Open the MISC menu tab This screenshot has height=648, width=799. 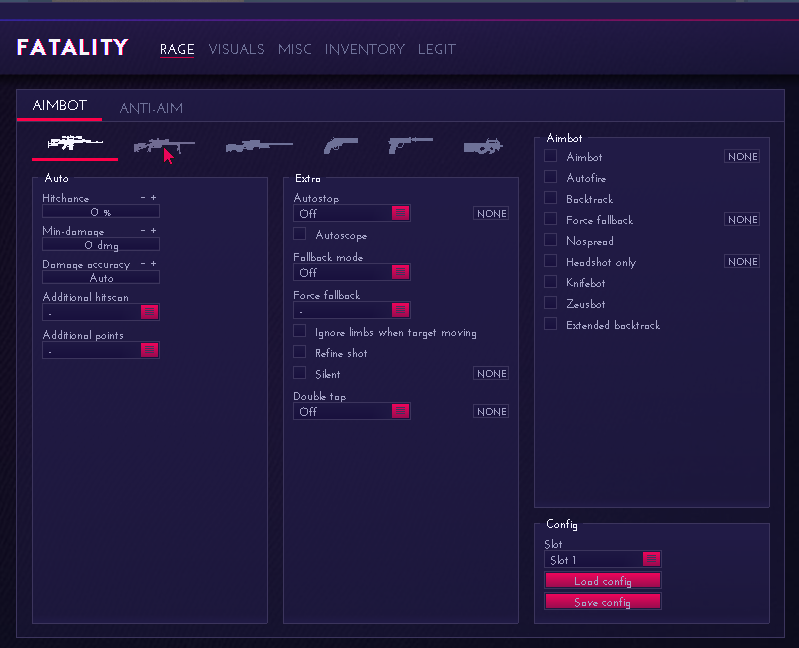[295, 49]
